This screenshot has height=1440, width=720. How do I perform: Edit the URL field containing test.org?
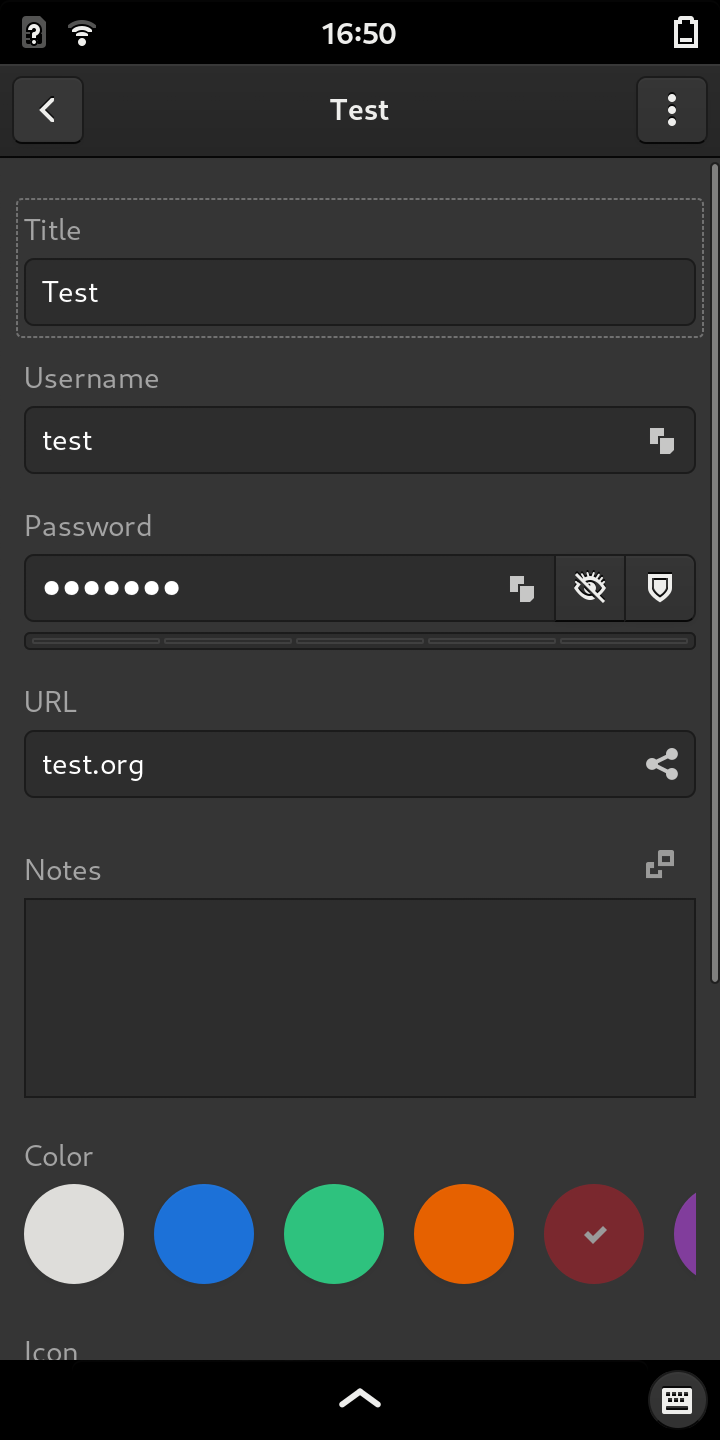point(330,764)
